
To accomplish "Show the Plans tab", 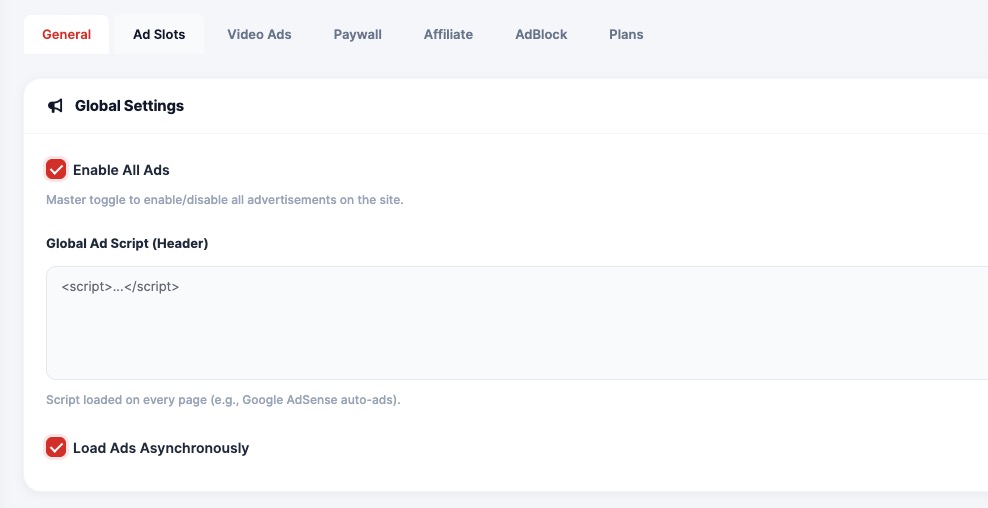I will click(626, 34).
